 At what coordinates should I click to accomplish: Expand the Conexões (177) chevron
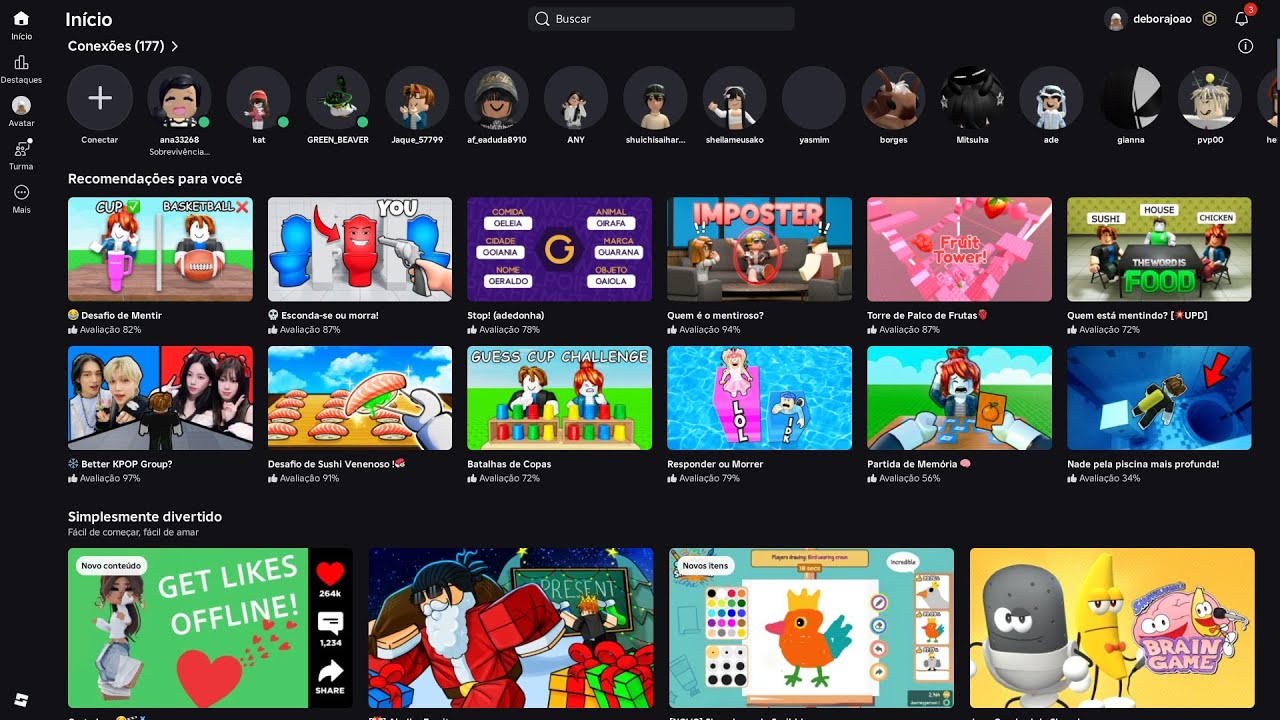coord(175,46)
